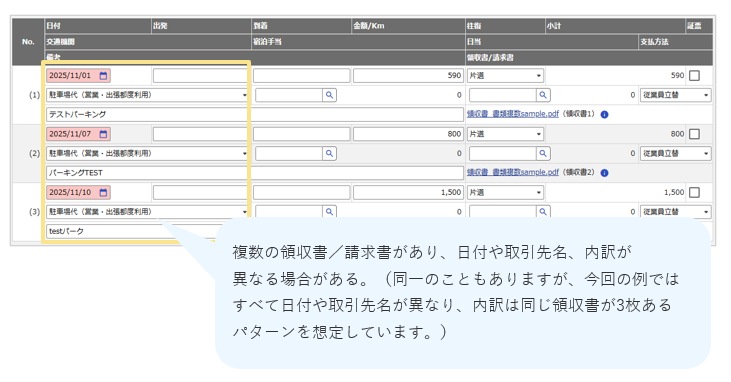Click amount field showing 590

click(408, 76)
